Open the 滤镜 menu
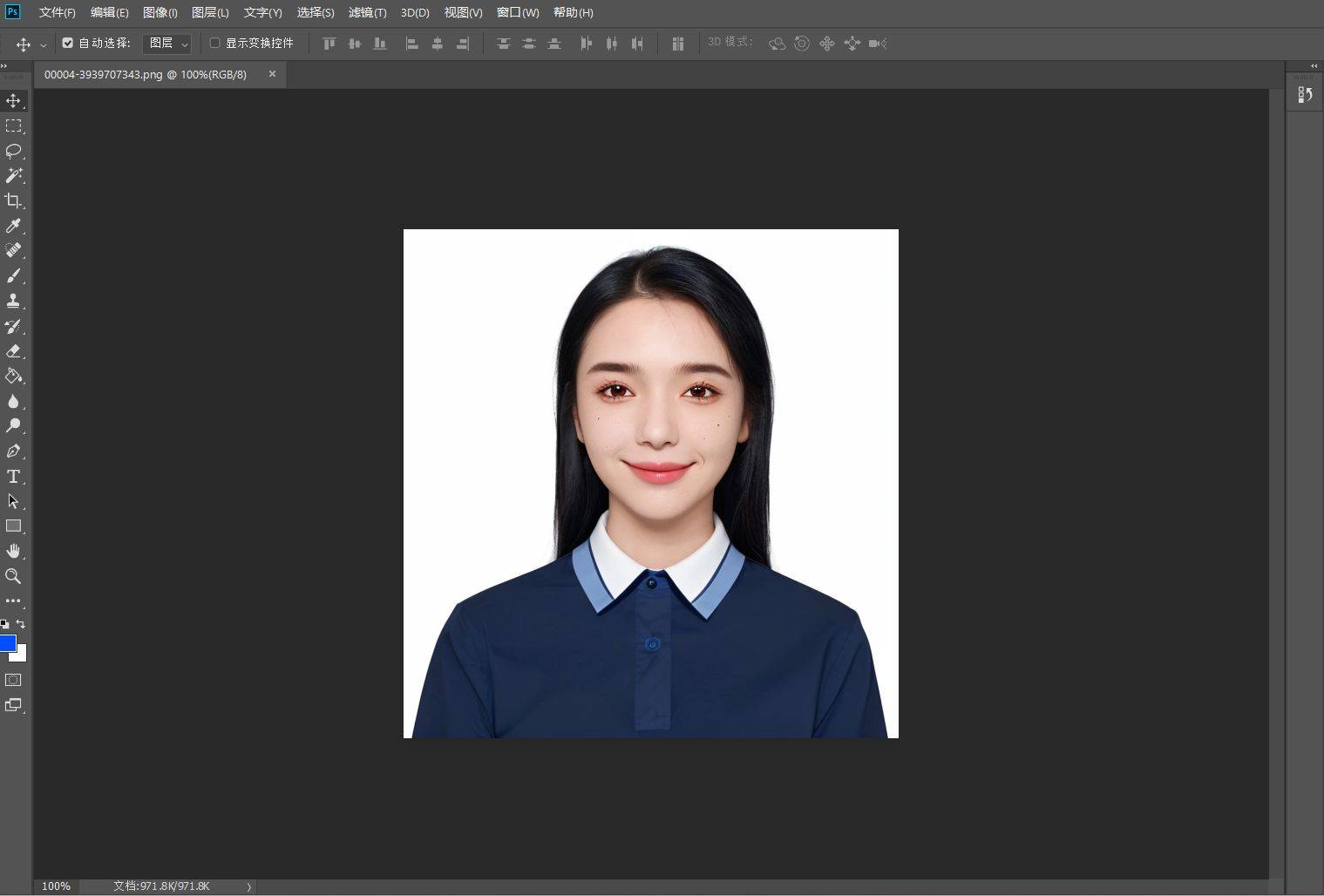Screen dimensions: 1324x896 point(366,12)
